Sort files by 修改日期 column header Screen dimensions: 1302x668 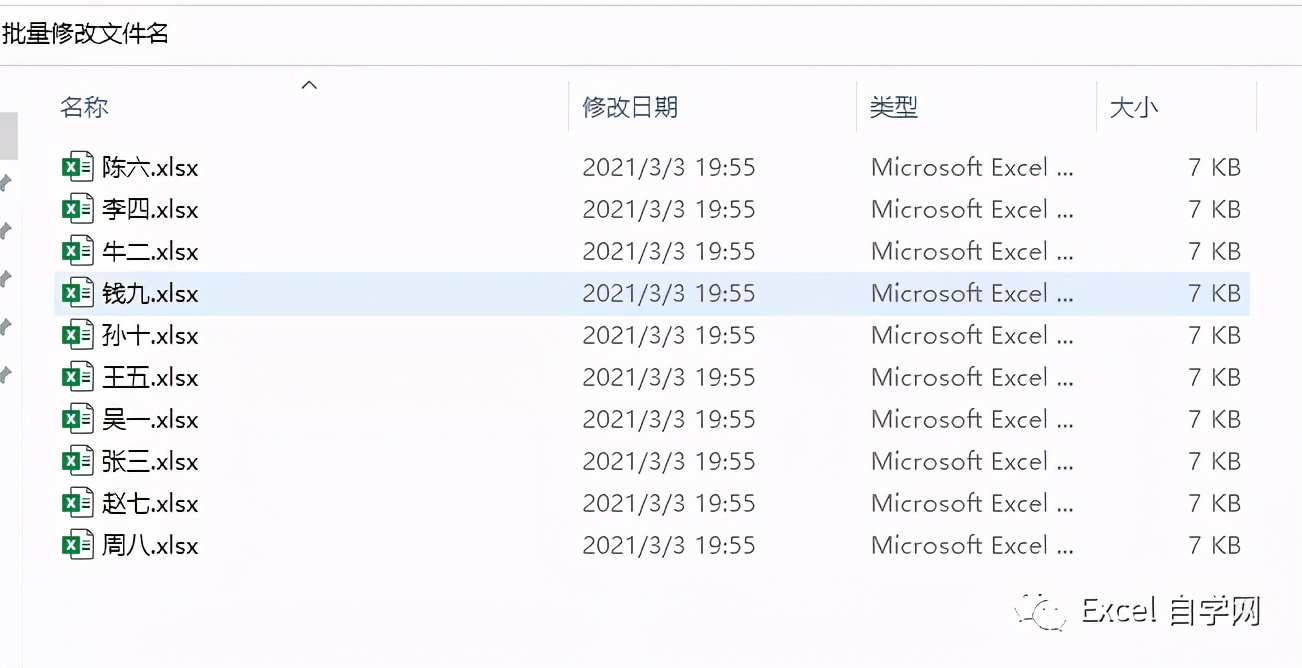[630, 108]
